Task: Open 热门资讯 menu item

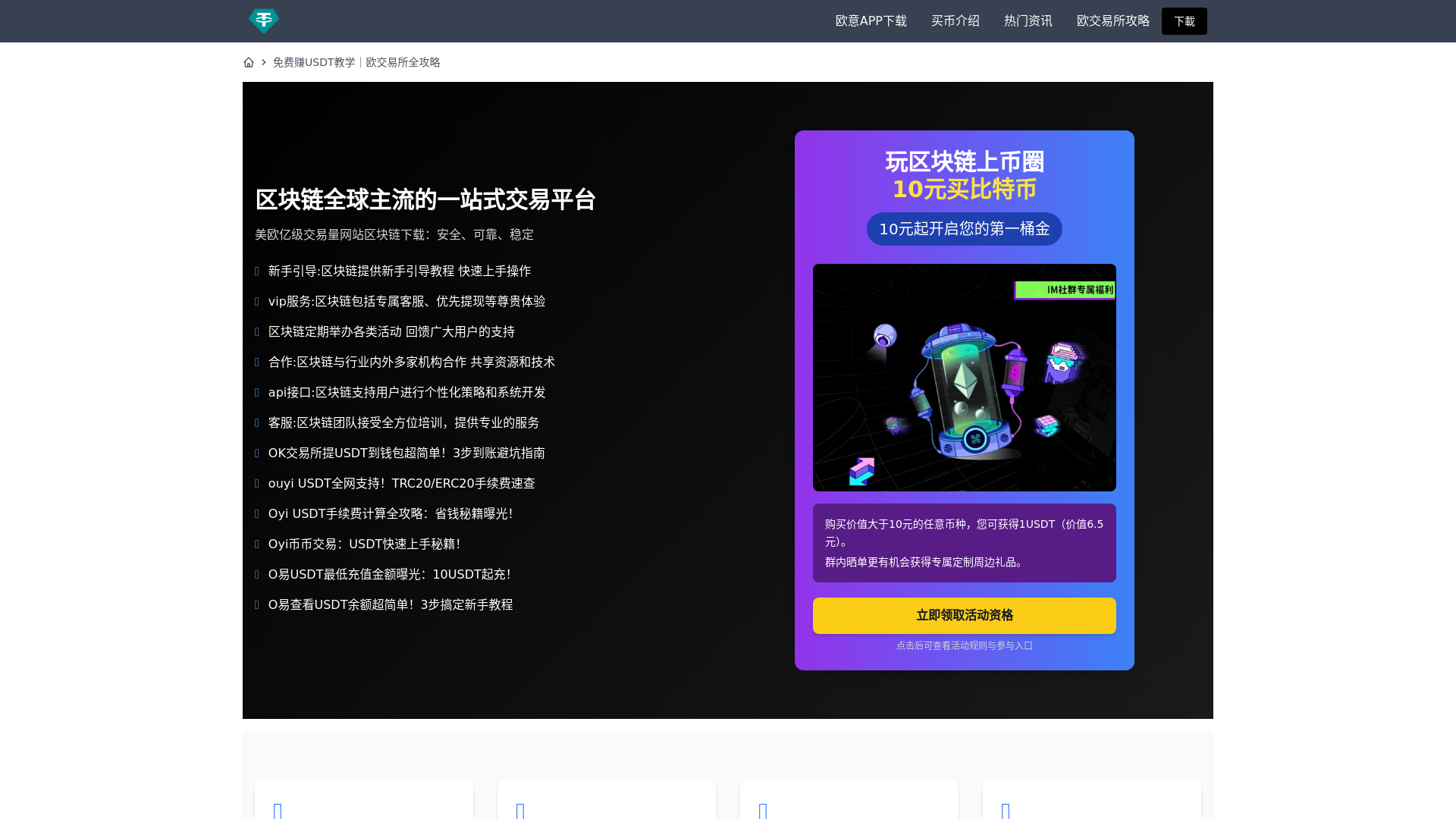Action: coord(1028,21)
